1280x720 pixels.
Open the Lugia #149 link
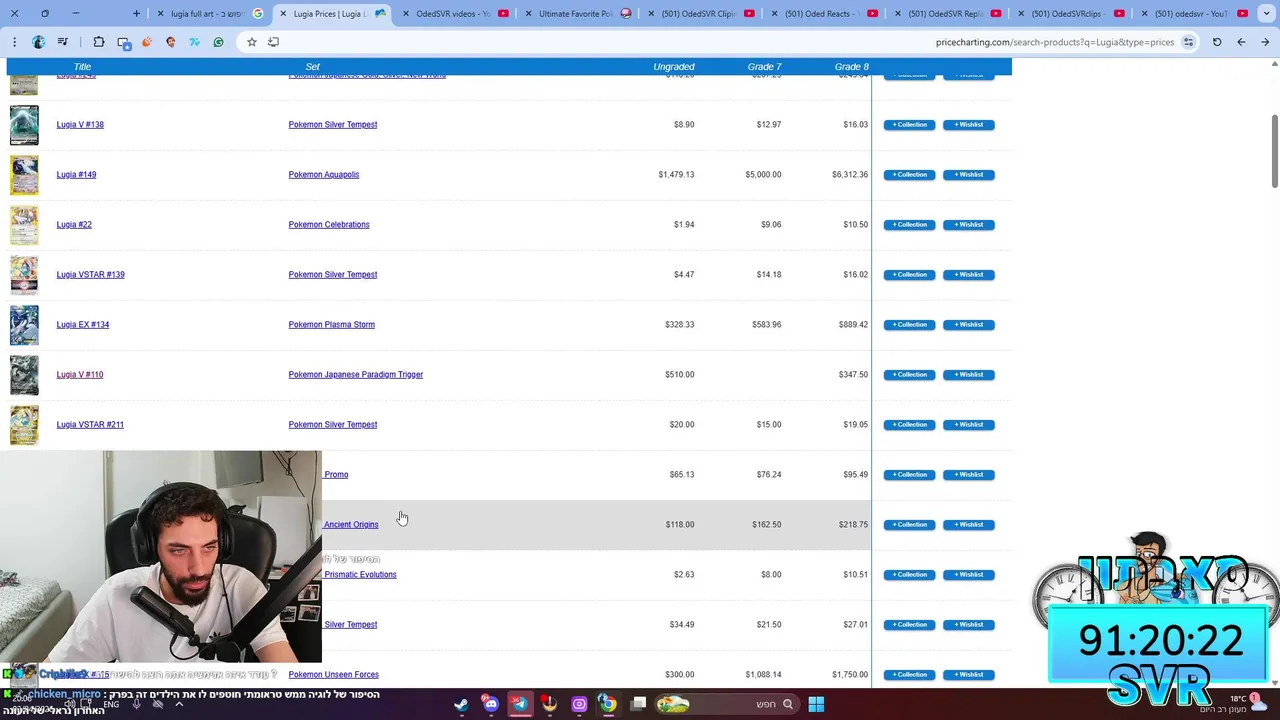pyautogui.click(x=76, y=175)
